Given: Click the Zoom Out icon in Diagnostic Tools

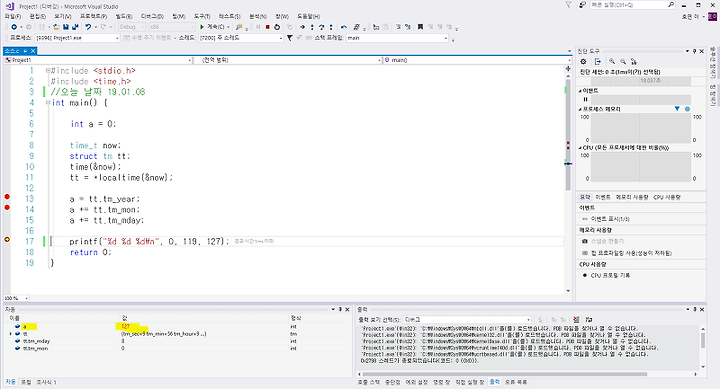Looking at the screenshot, I should coord(623,62).
